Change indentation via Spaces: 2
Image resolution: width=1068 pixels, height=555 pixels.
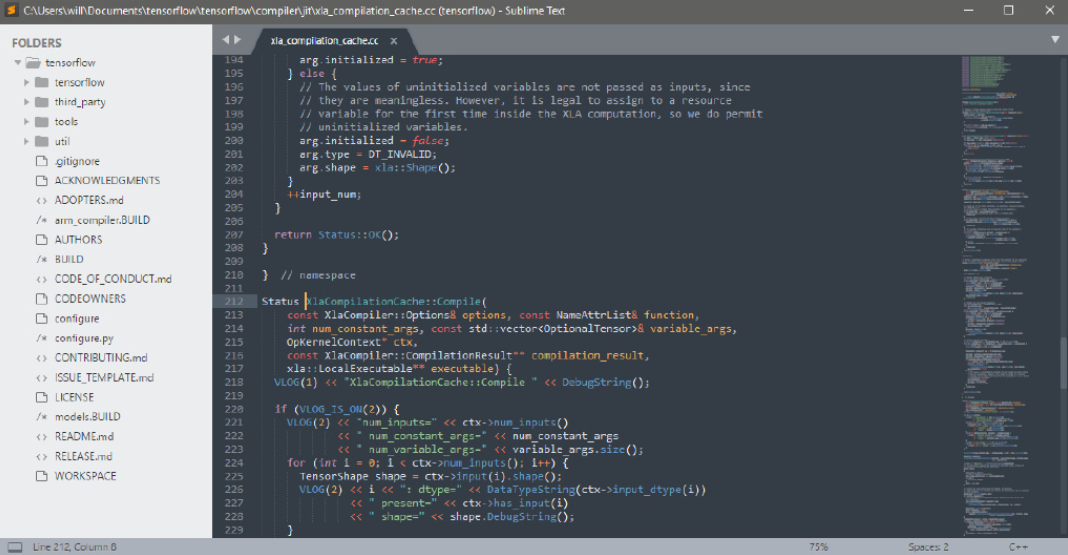928,547
